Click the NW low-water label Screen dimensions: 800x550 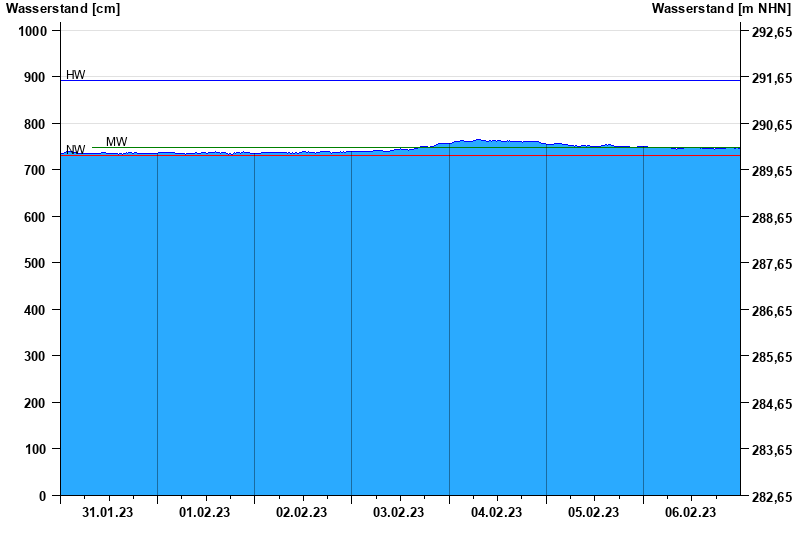click(75, 150)
